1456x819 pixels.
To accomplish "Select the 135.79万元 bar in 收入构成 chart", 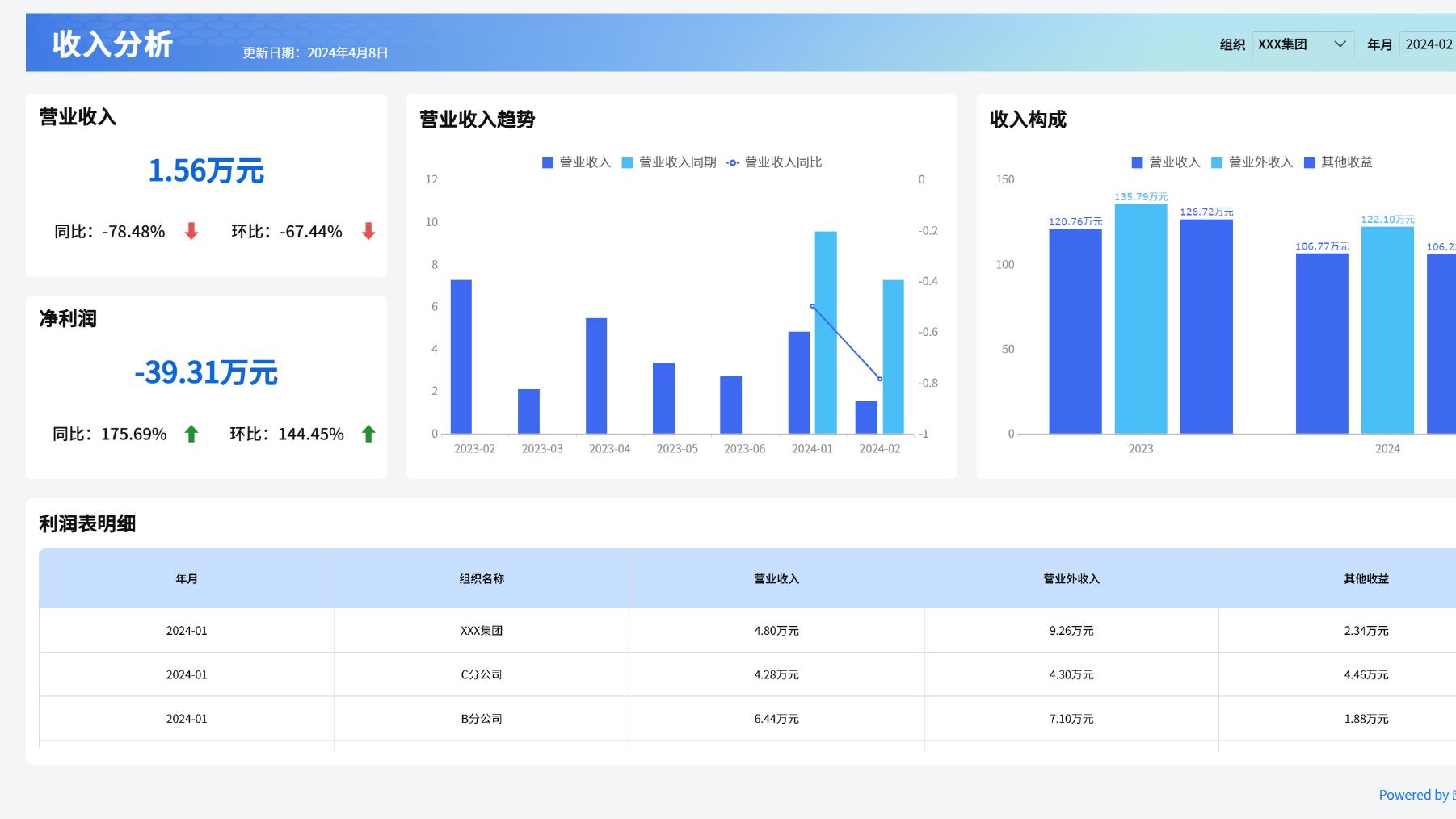I will (x=1139, y=319).
